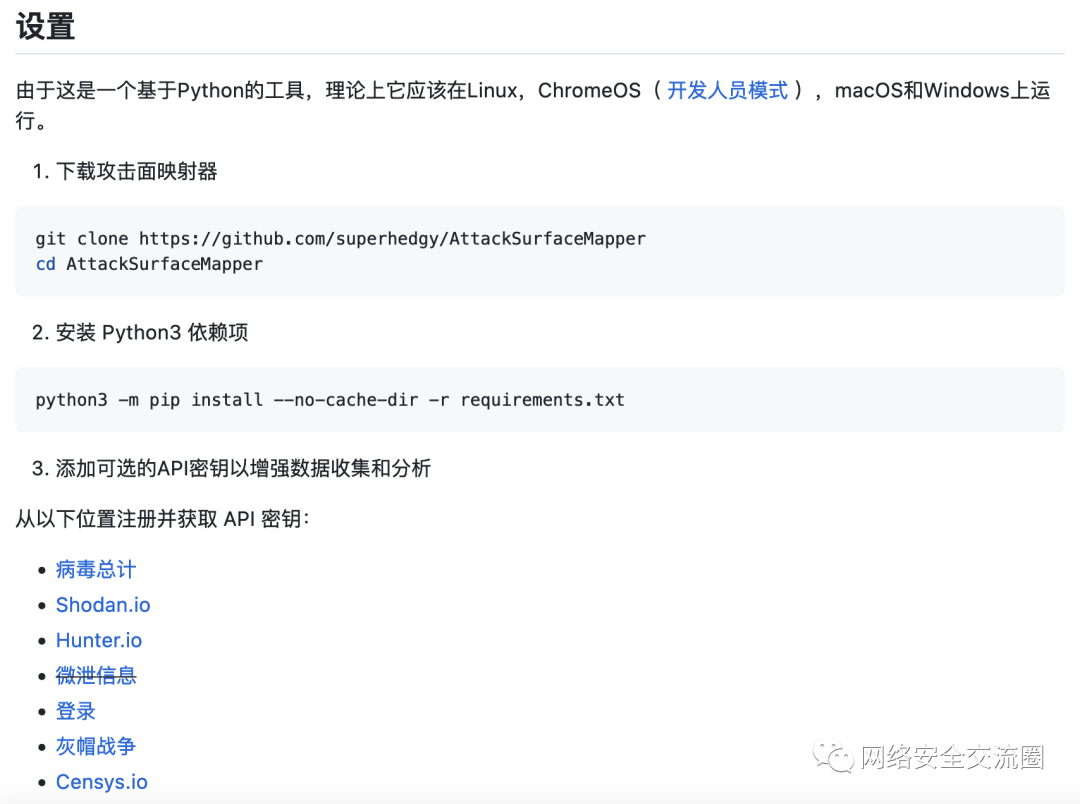Click the 设置 section heading

click(46, 27)
